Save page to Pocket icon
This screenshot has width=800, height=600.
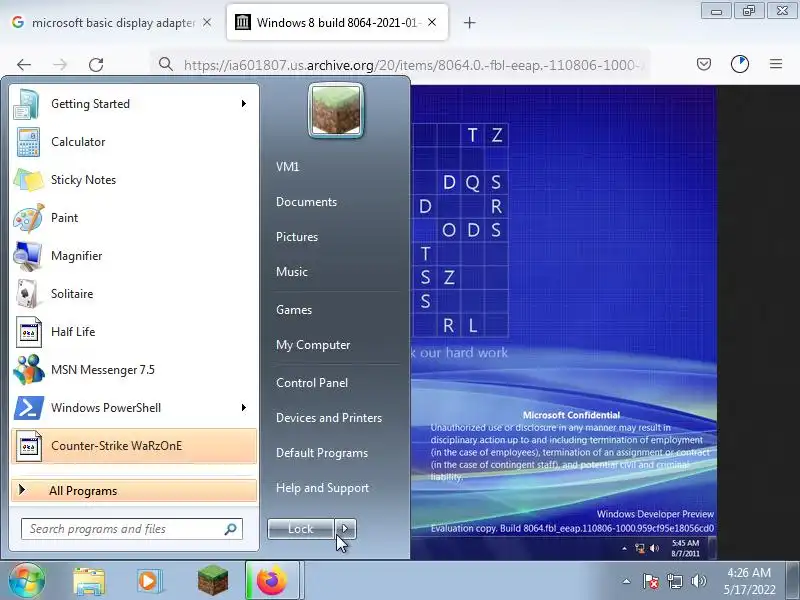coord(704,64)
